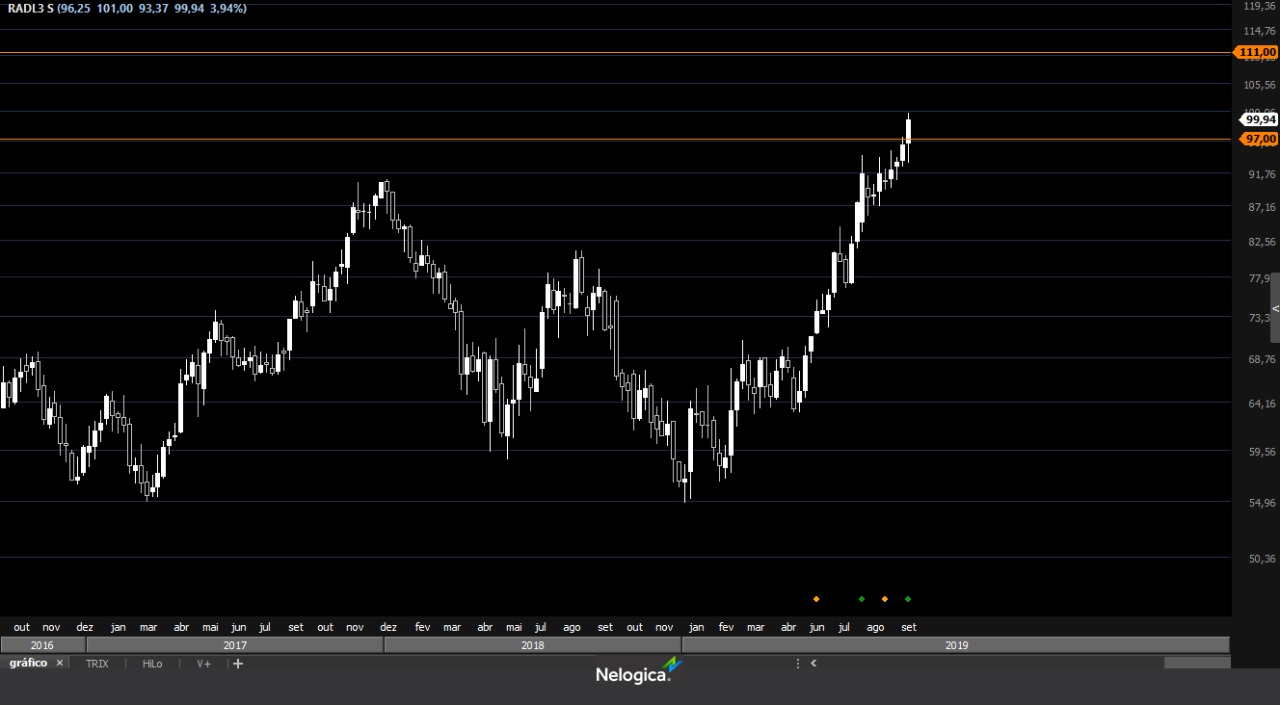Switch to the HiLo tab
Image resolution: width=1280 pixels, height=705 pixels.
click(152, 663)
